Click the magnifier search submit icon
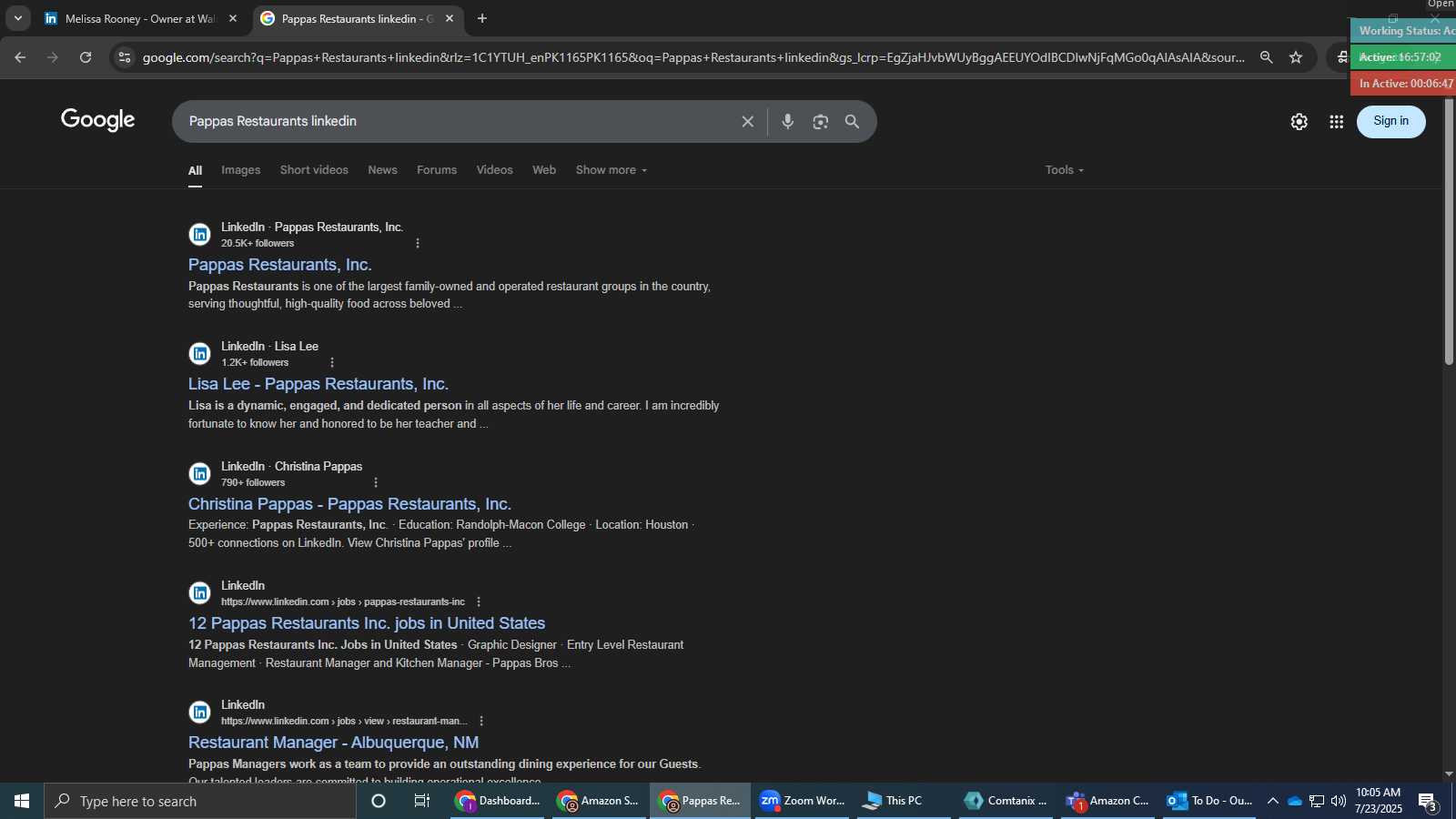Image resolution: width=1456 pixels, height=819 pixels. click(853, 121)
